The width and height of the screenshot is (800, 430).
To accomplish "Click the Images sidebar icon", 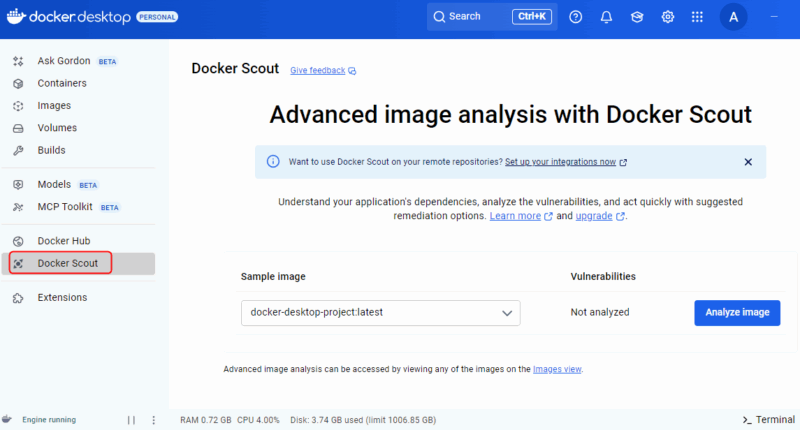I will click(x=18, y=106).
